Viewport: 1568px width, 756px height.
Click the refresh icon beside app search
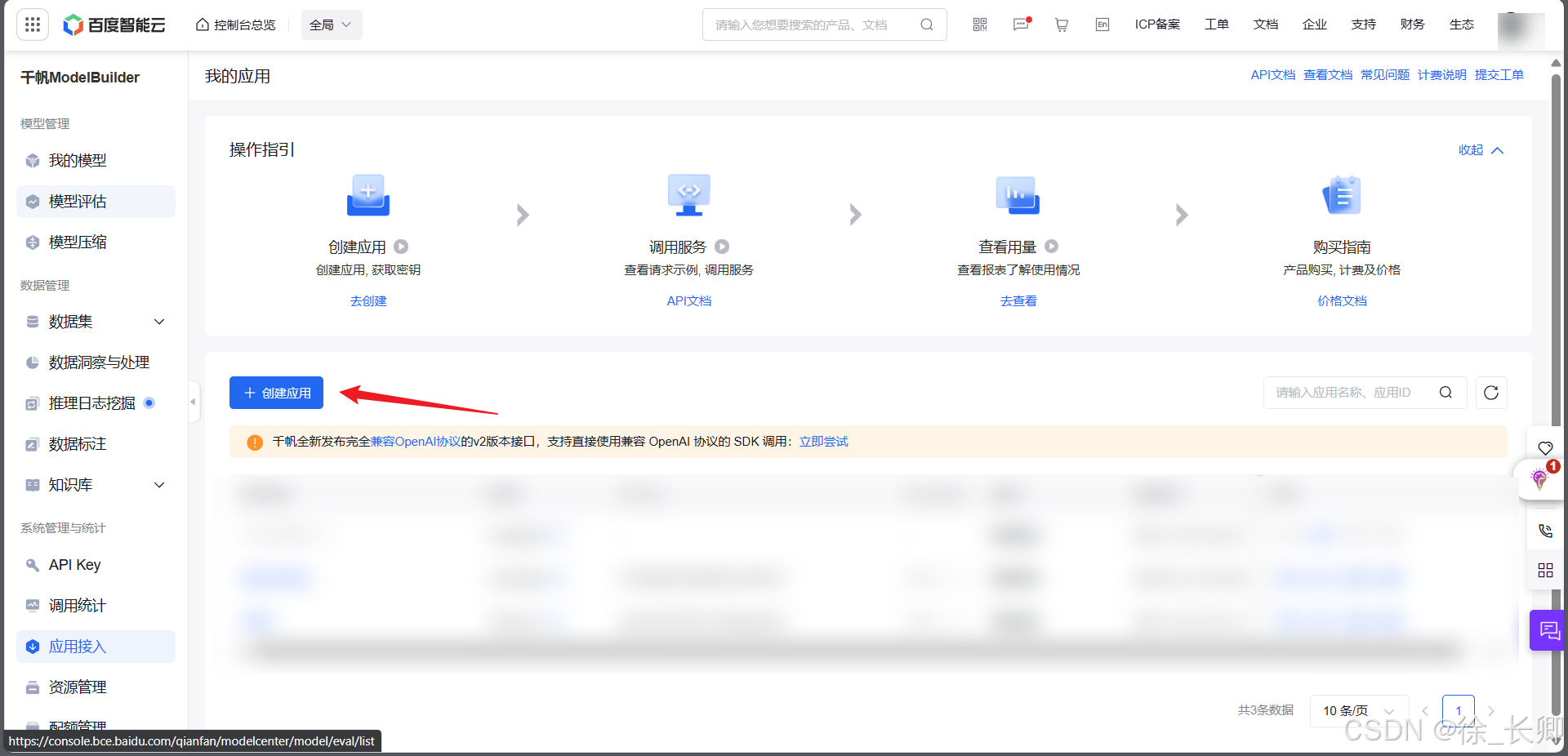[1491, 393]
